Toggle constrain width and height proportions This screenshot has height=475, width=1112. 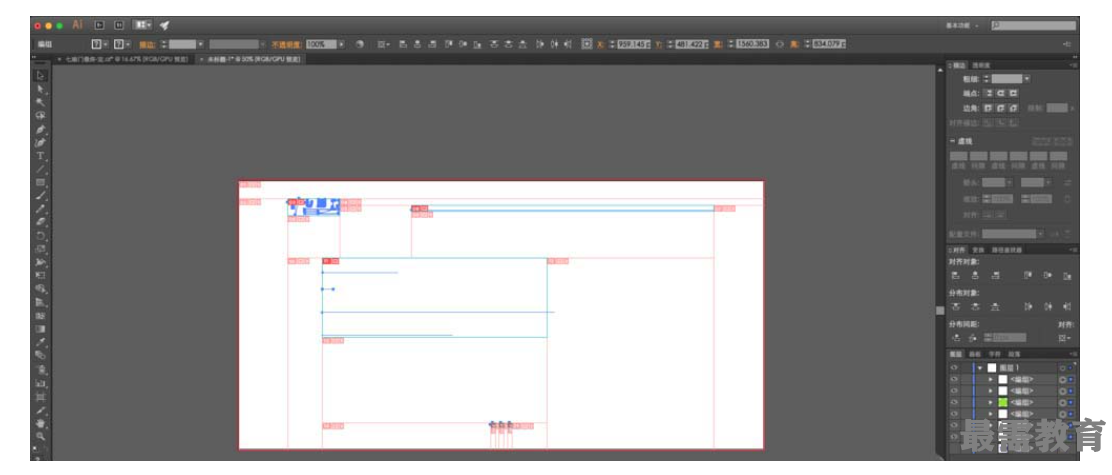click(x=780, y=44)
